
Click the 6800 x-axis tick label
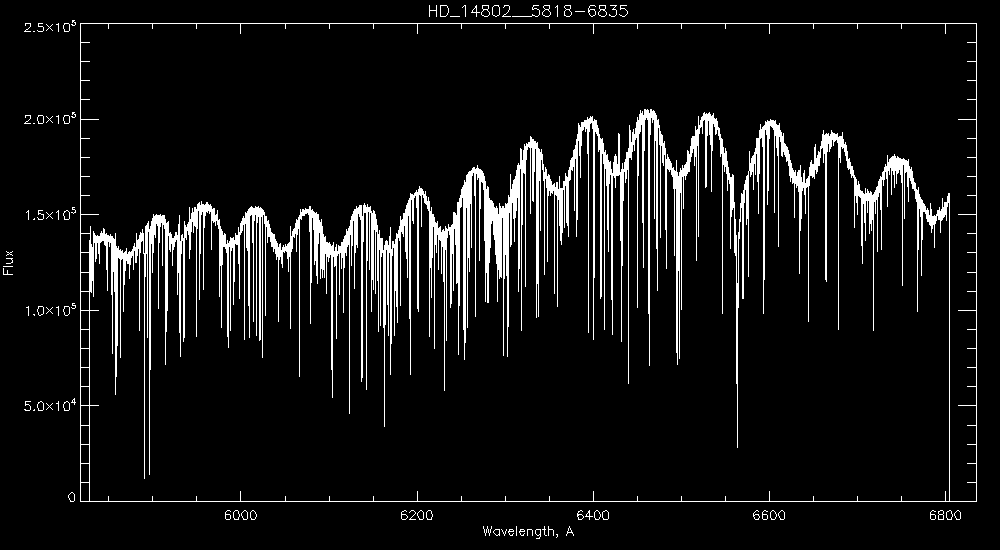[946, 515]
